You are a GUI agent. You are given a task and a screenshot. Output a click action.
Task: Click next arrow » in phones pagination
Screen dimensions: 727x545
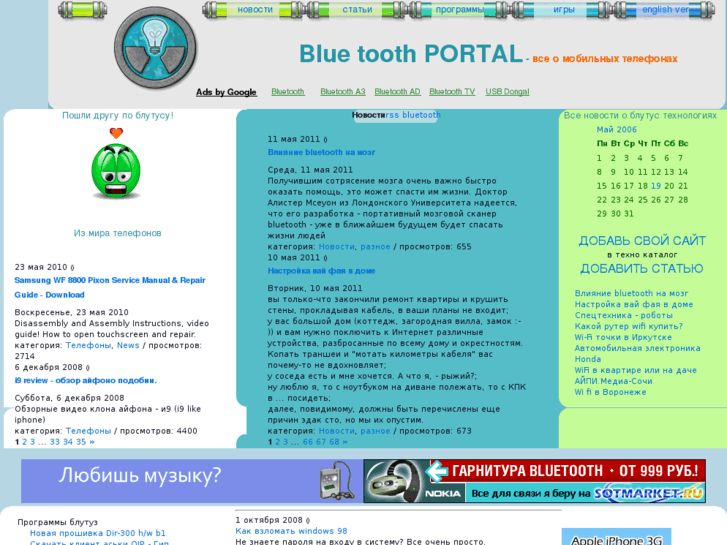(92, 442)
